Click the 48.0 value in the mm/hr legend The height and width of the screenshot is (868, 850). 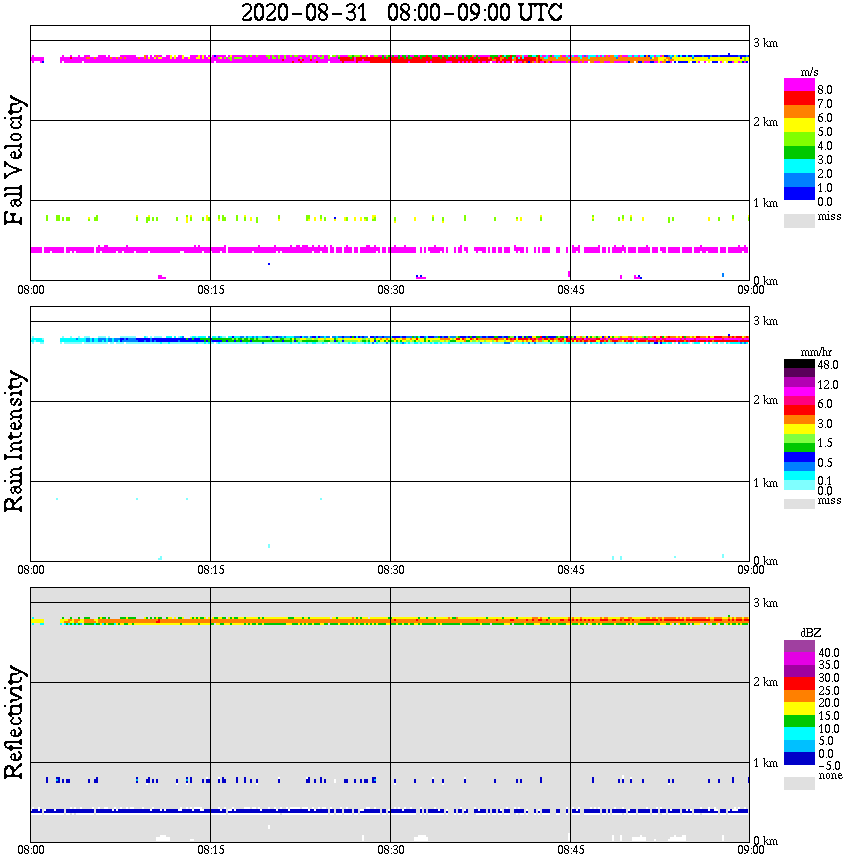coord(828,365)
